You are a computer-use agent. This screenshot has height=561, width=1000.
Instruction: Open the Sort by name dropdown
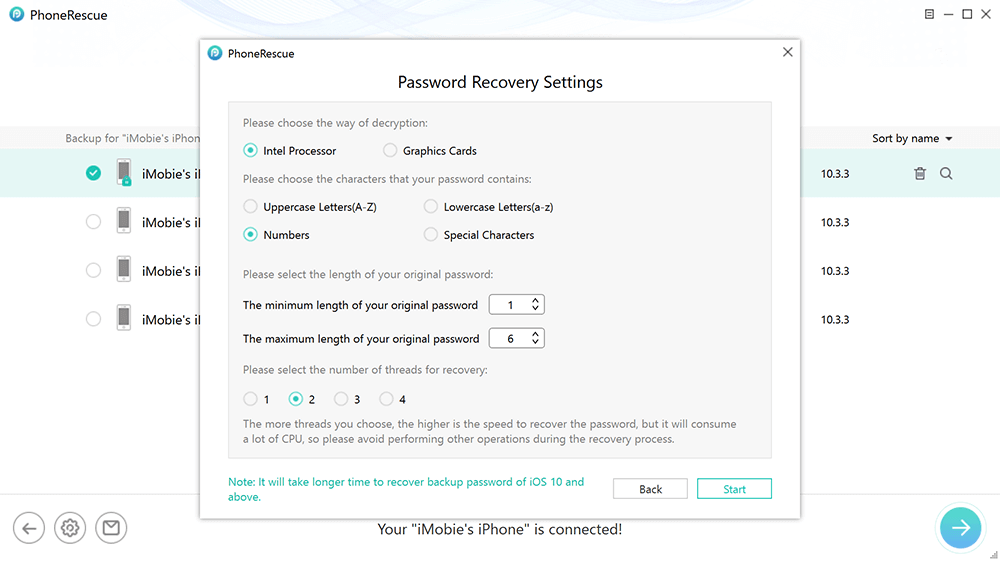pos(912,139)
